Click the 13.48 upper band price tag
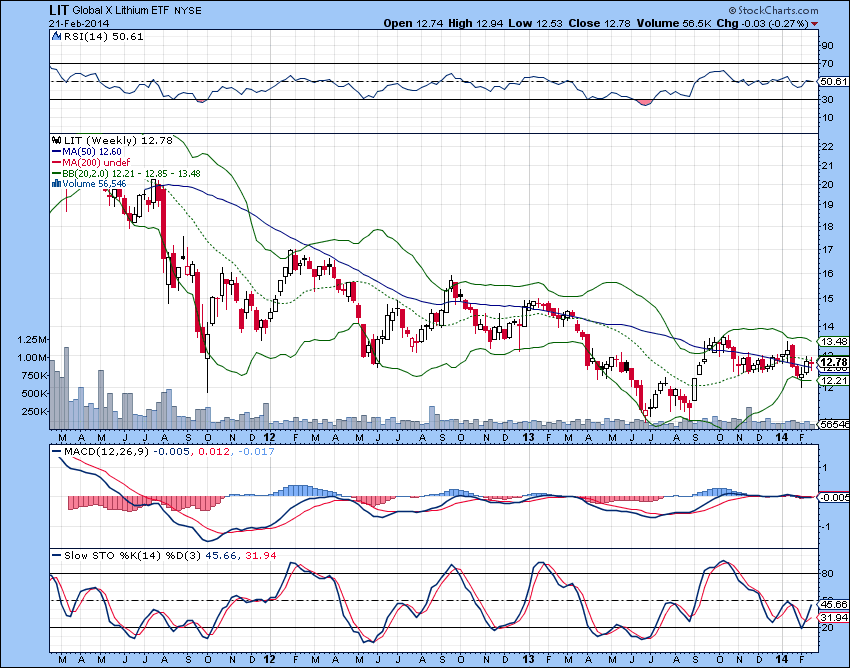 click(834, 341)
